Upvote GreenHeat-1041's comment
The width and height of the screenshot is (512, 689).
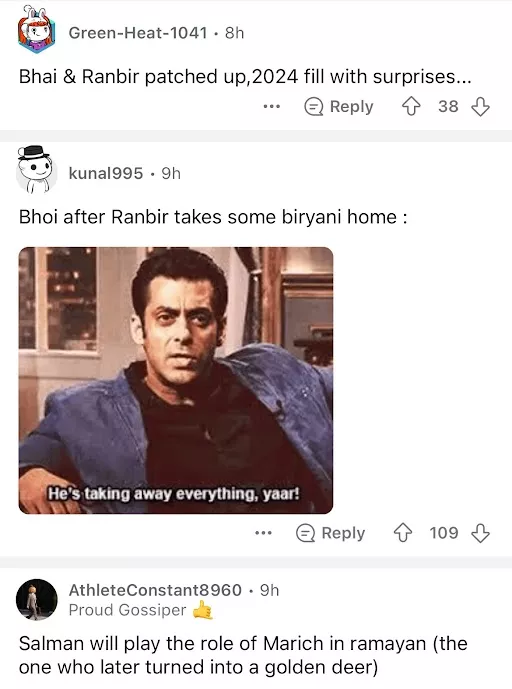[411, 107]
